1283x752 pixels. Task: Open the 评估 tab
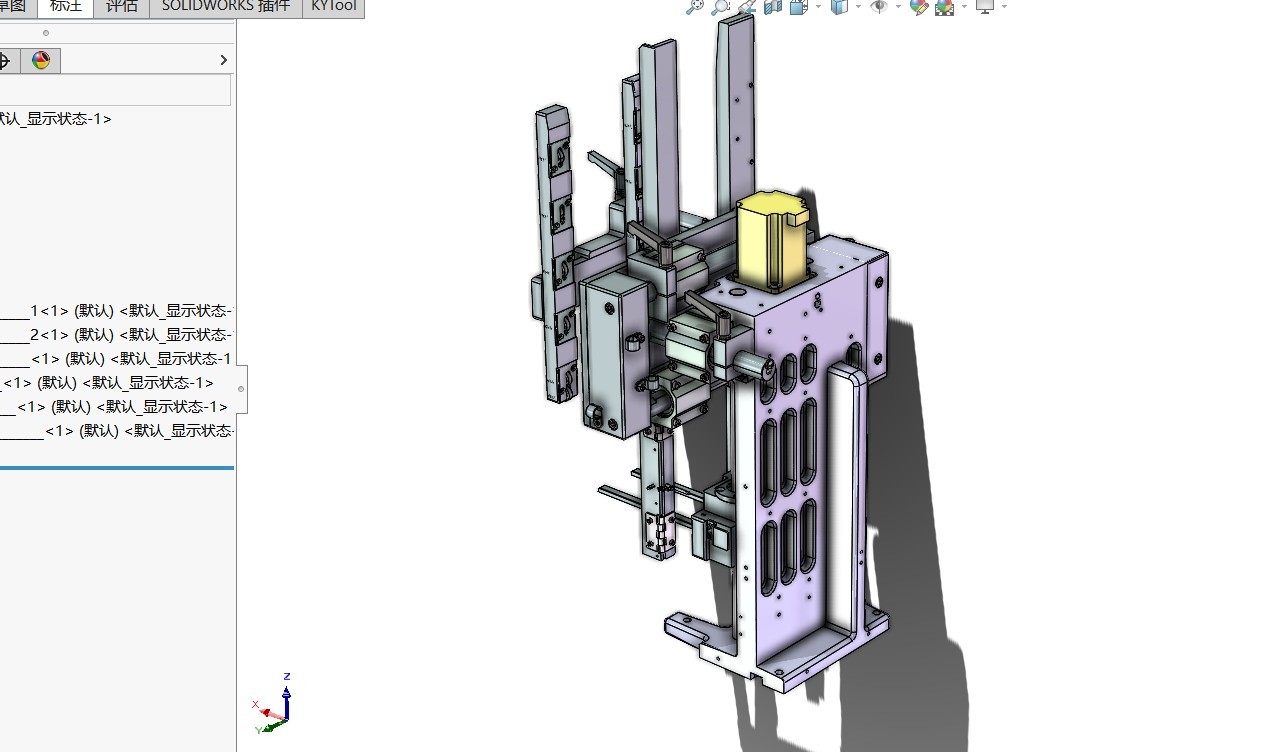122,7
